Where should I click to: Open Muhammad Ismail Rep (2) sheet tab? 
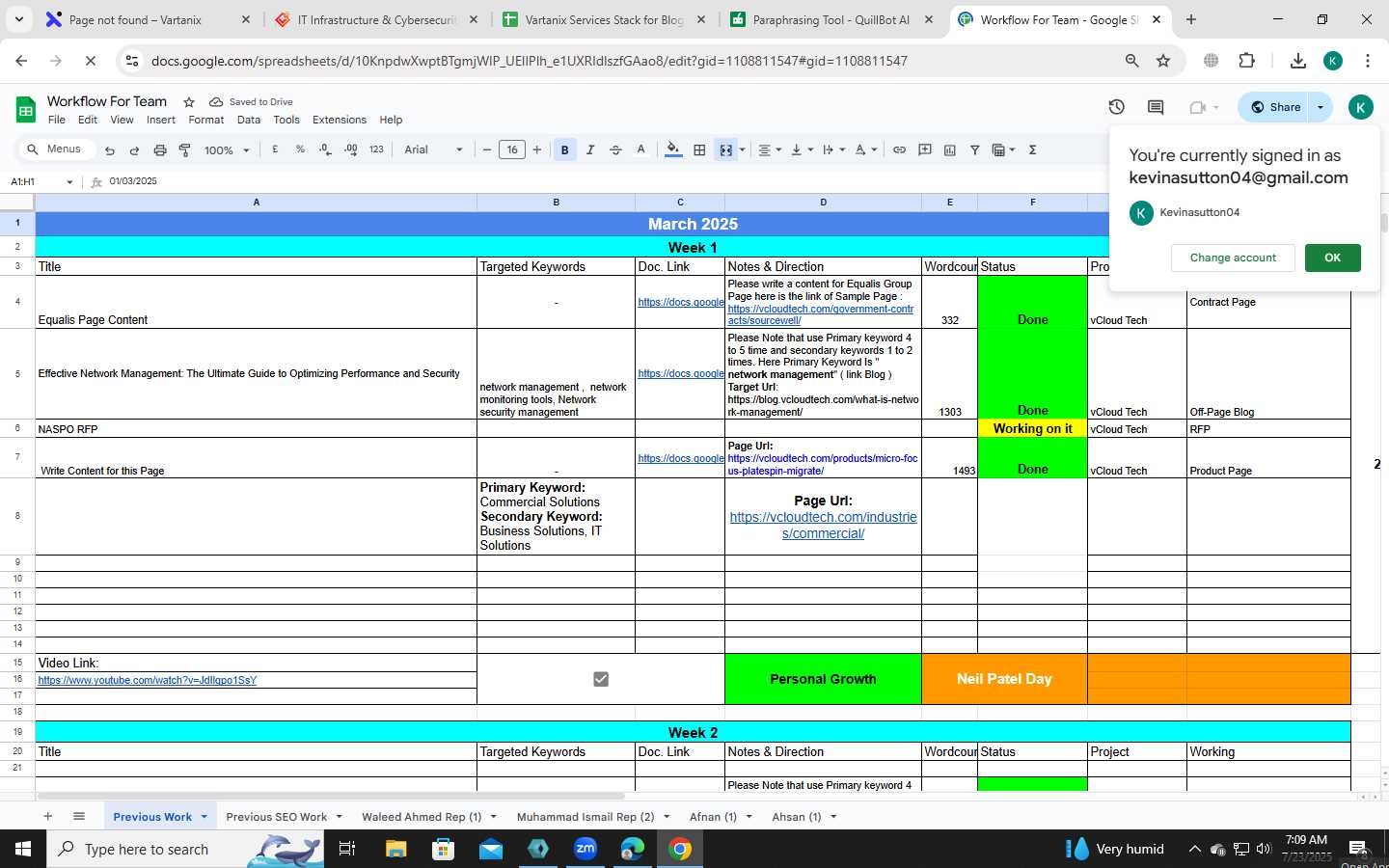[x=586, y=817]
